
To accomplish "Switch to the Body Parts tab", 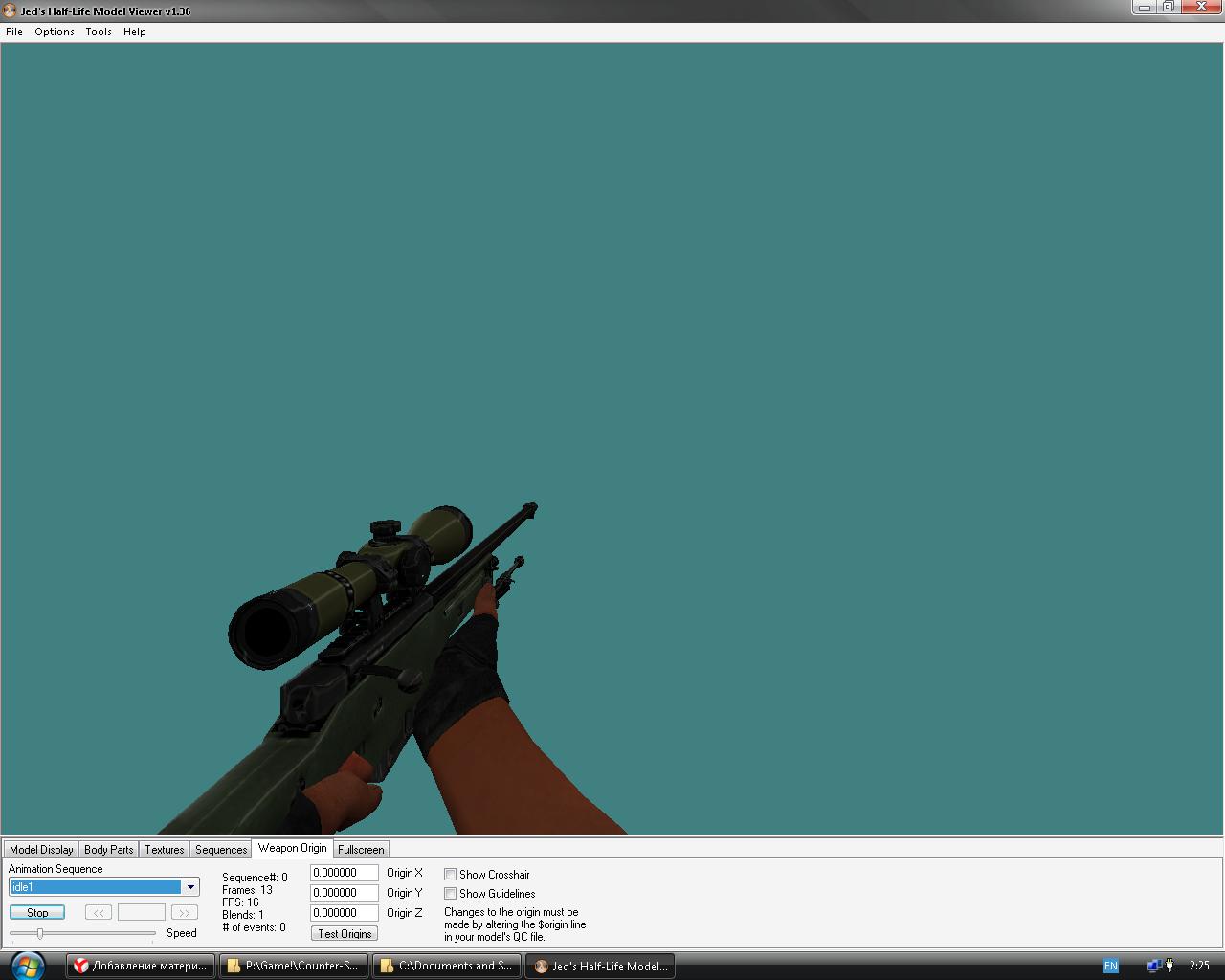I will click(109, 850).
